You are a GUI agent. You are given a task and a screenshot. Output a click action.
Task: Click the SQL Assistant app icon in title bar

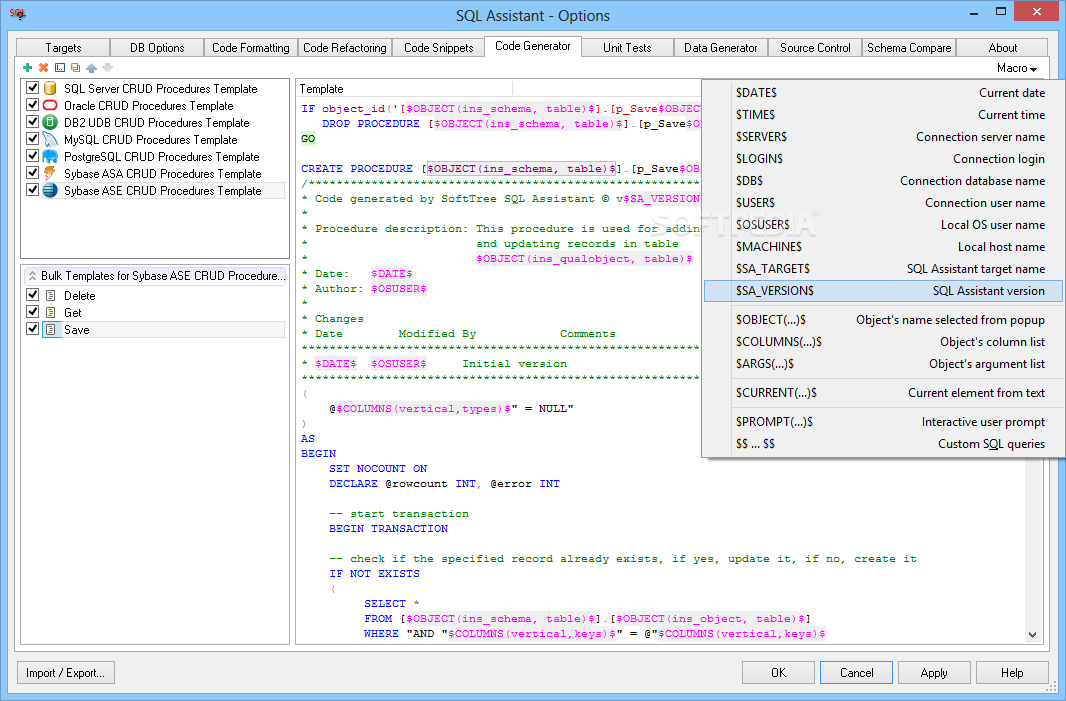pos(18,14)
